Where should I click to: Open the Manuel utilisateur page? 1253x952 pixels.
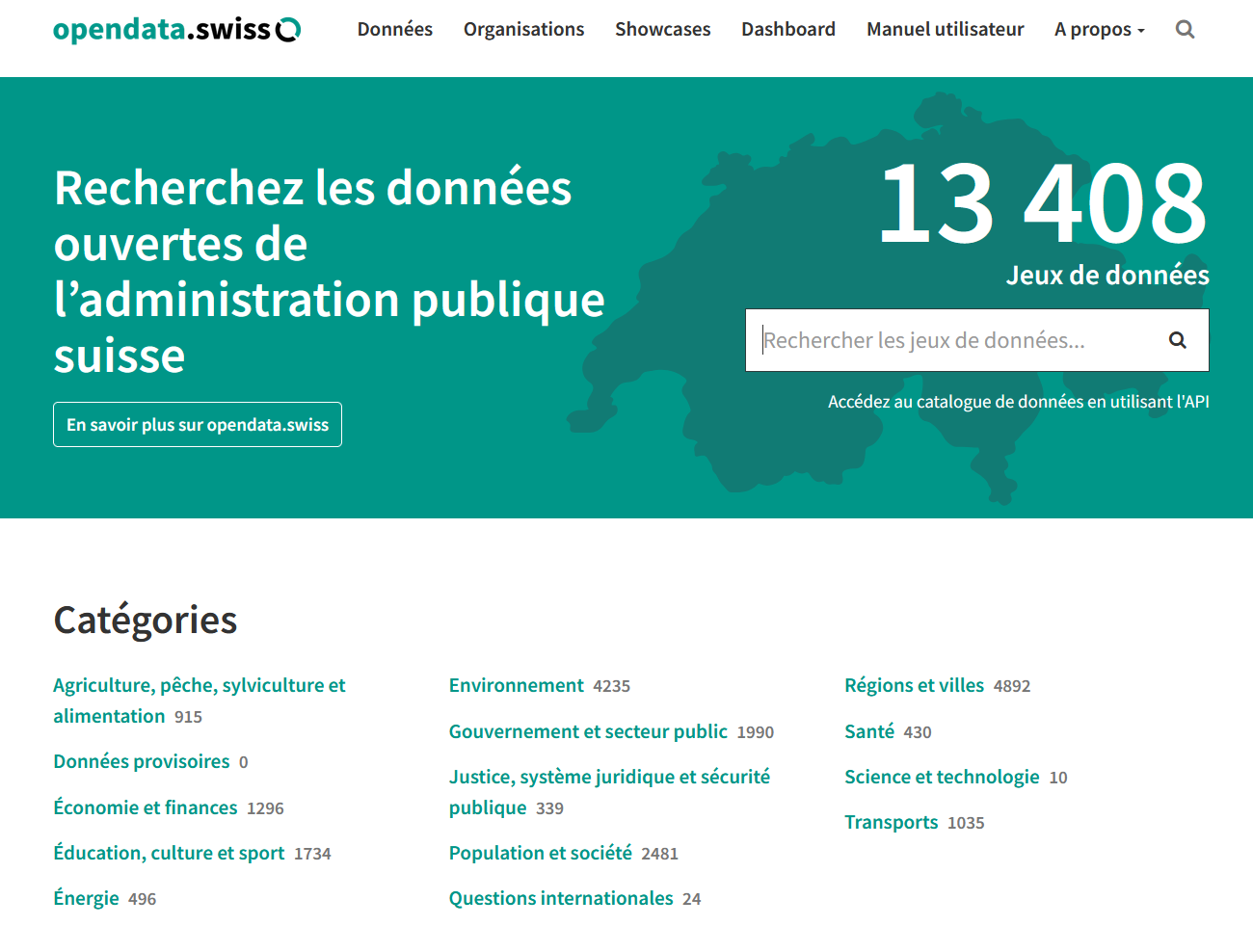pyautogui.click(x=945, y=30)
